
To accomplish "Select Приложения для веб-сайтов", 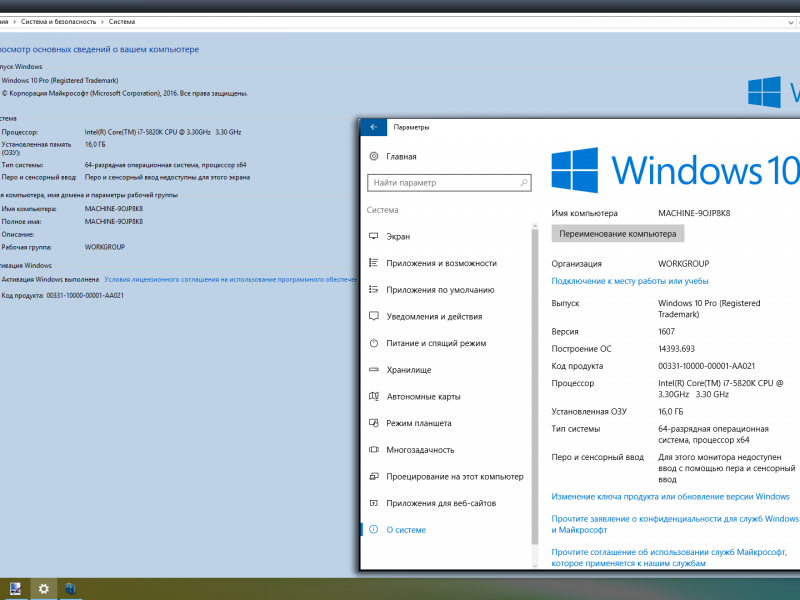I will 441,503.
